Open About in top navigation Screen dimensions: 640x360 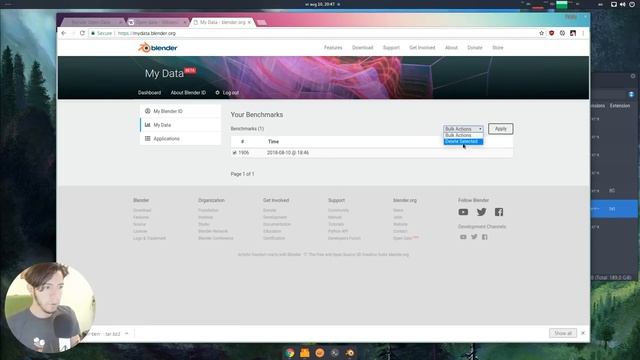[451, 48]
